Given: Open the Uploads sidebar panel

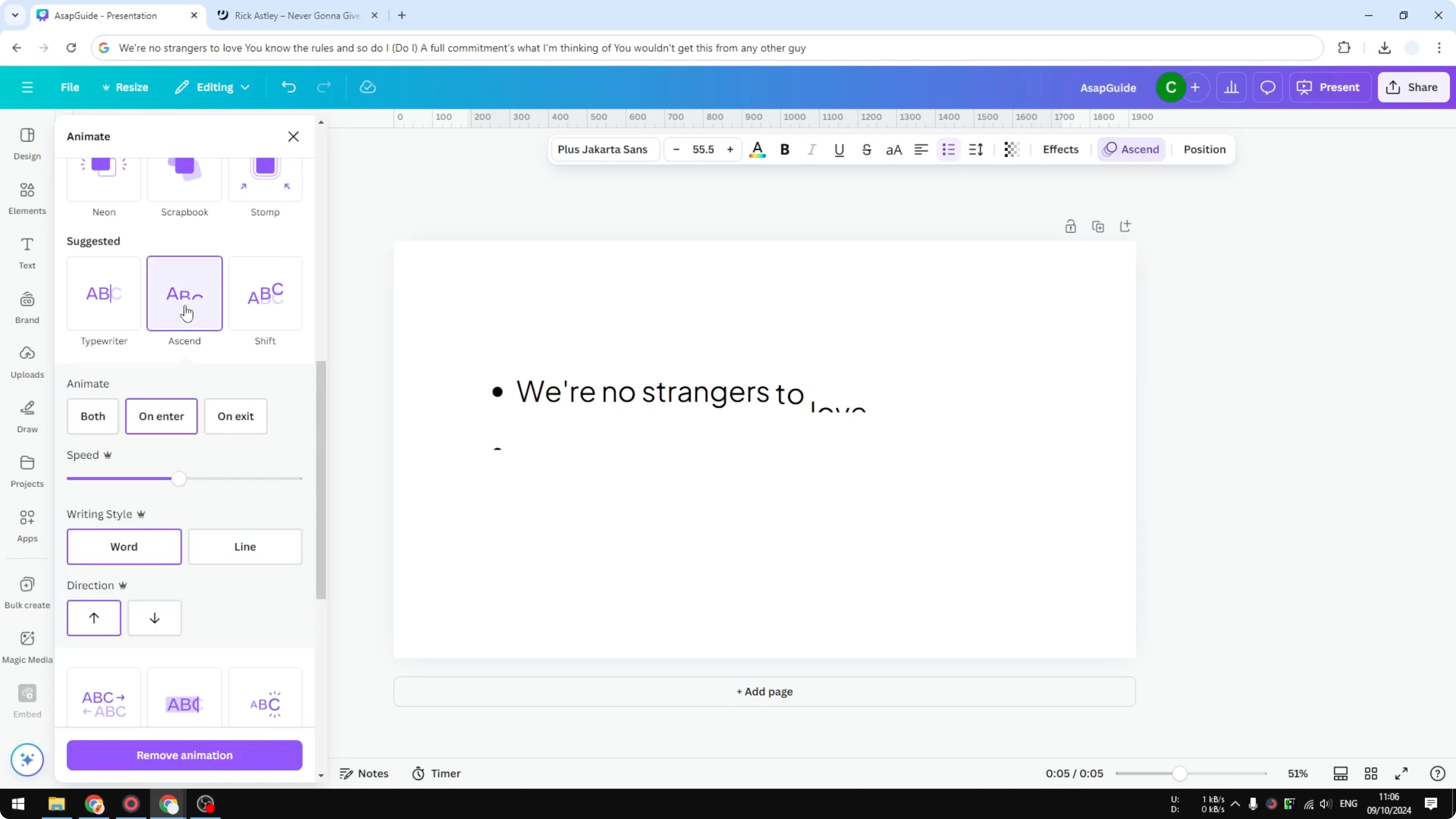Looking at the screenshot, I should pos(27,362).
